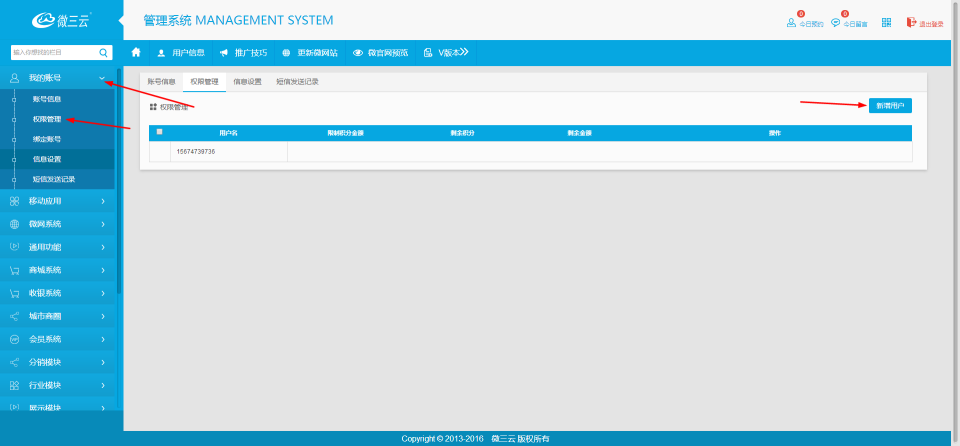Click the sidebar search input field
The image size is (960, 446).
52,52
